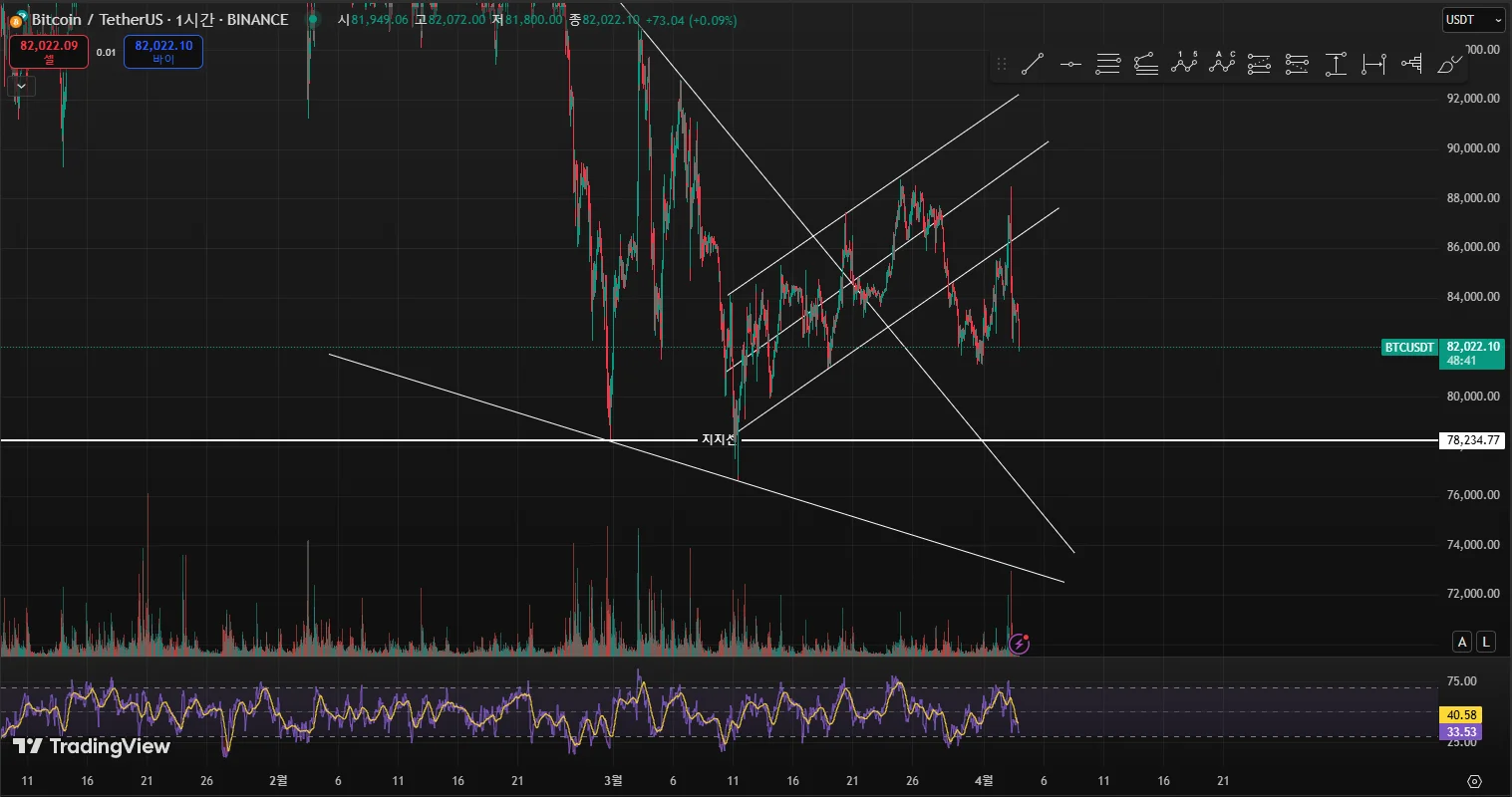Select the brush drawing tool
This screenshot has height=797, width=1512.
click(1449, 65)
